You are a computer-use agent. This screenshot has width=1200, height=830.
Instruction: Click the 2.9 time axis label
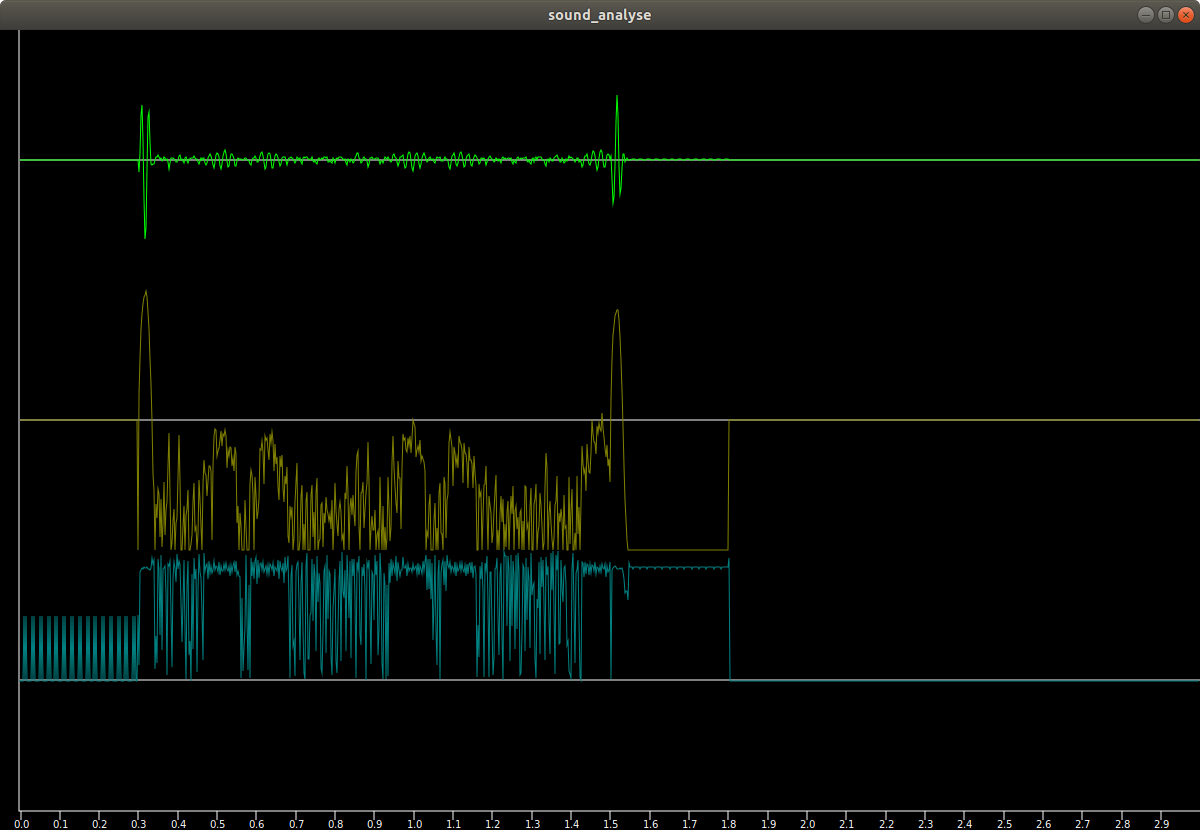1162,823
